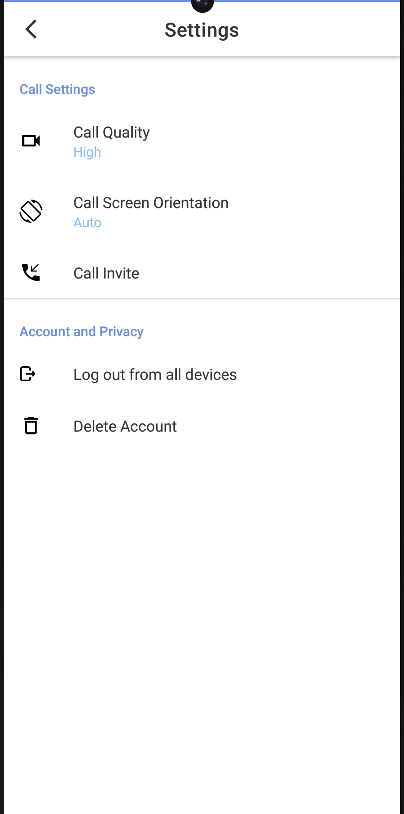The width and height of the screenshot is (404, 814).
Task: Tap the Call Screen Orientation label text
Action: point(151,202)
